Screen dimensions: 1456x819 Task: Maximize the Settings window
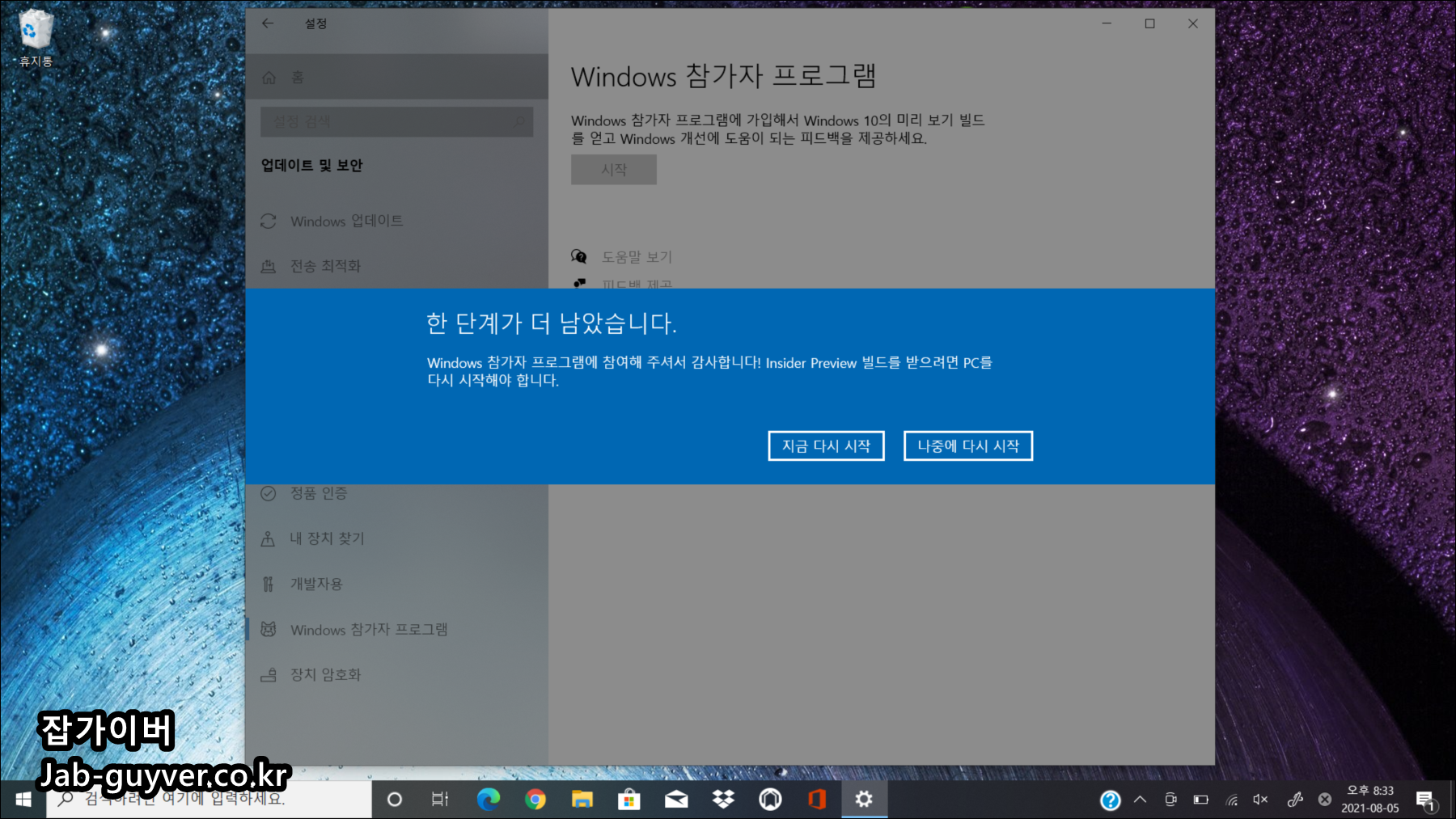coord(1149,23)
